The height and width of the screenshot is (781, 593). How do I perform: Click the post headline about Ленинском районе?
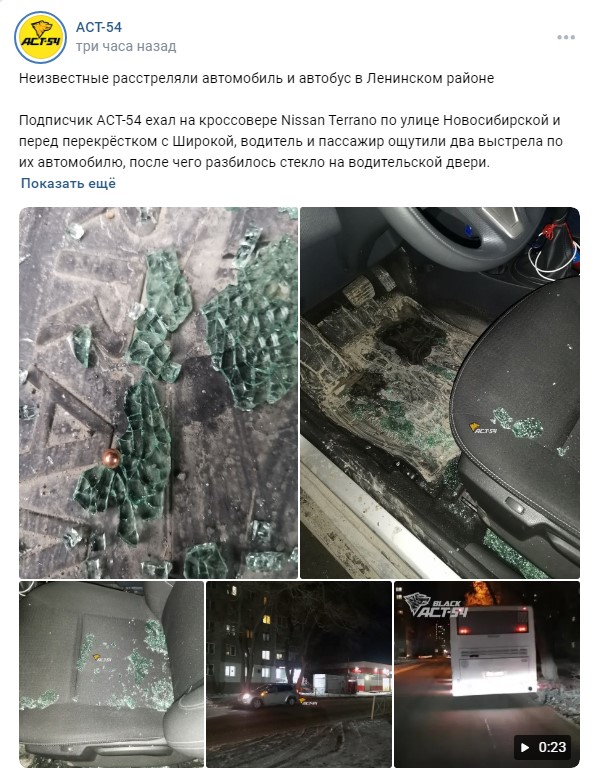click(256, 78)
